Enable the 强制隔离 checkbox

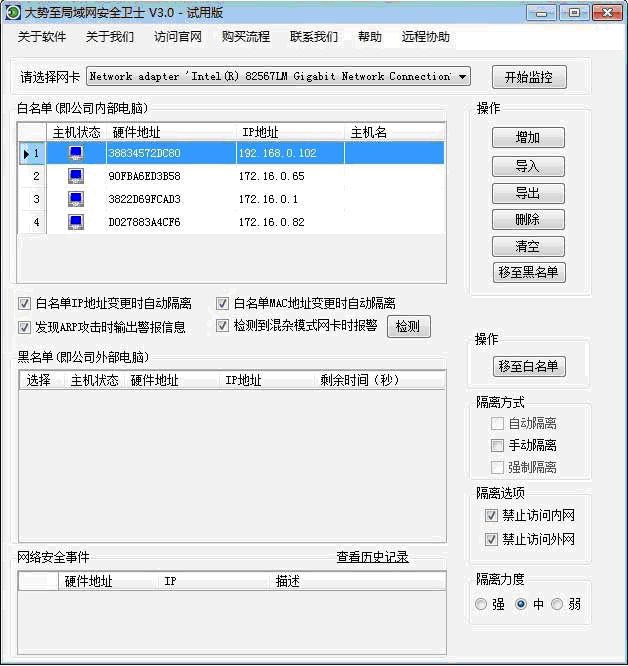[497, 467]
